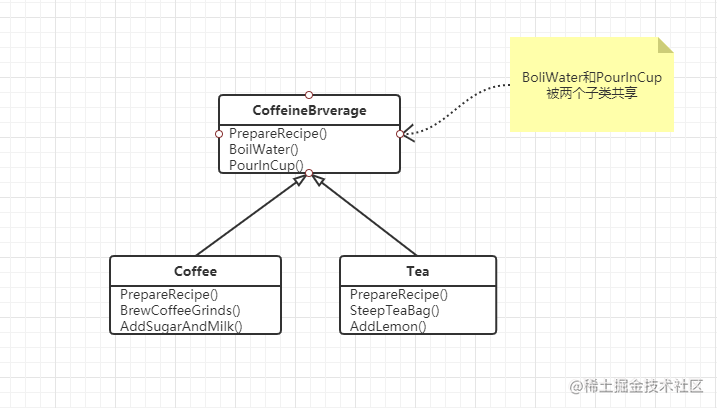Select the yellow sticky note with BoliWater text
This screenshot has width=717, height=408.
[x=592, y=85]
